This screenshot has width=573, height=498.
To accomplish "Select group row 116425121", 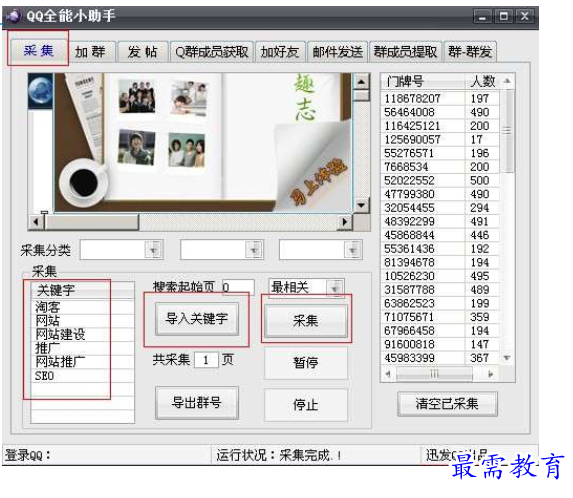I will (440, 126).
